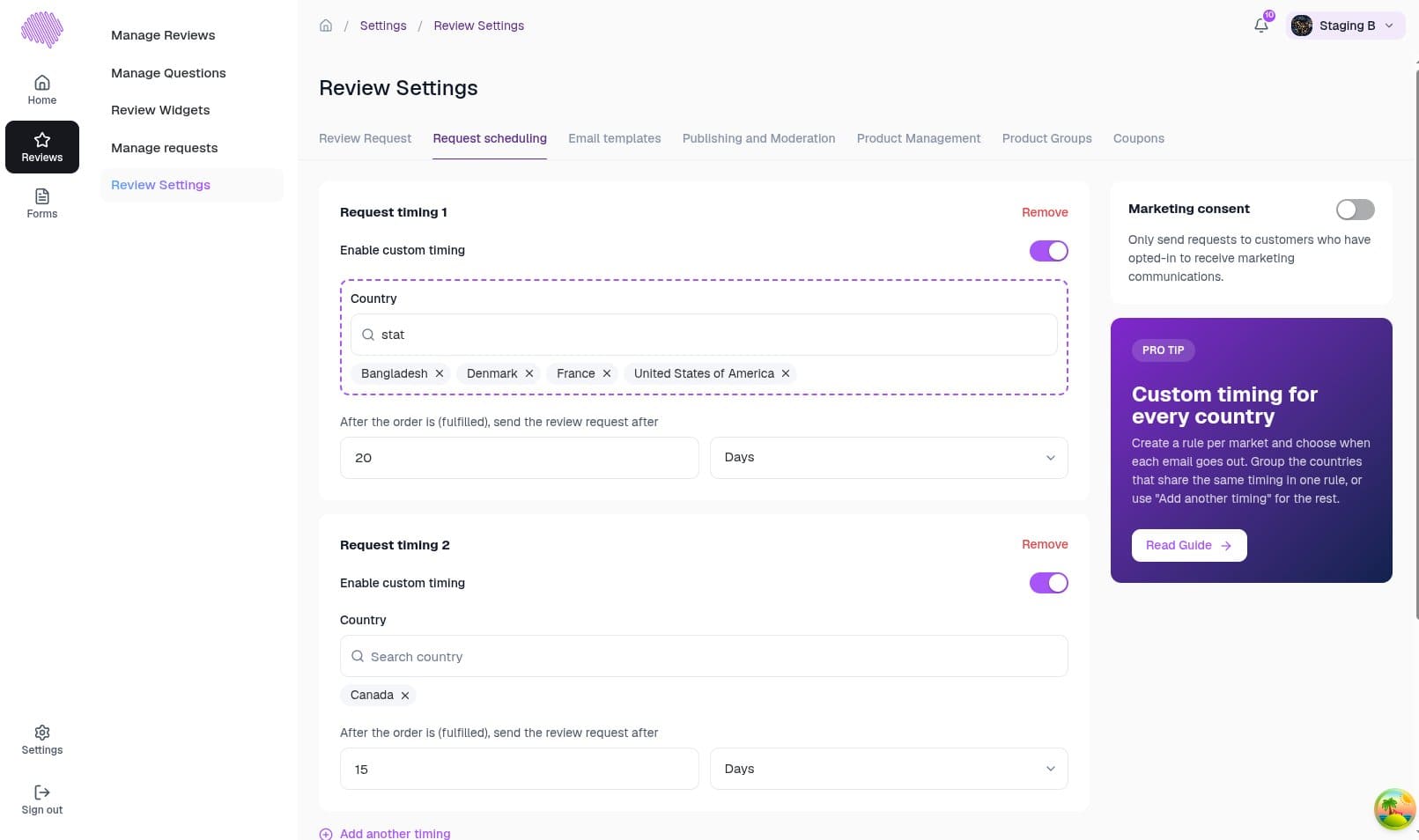Toggle custom timing for Request timing 1
Image resolution: width=1419 pixels, height=840 pixels.
(1049, 251)
